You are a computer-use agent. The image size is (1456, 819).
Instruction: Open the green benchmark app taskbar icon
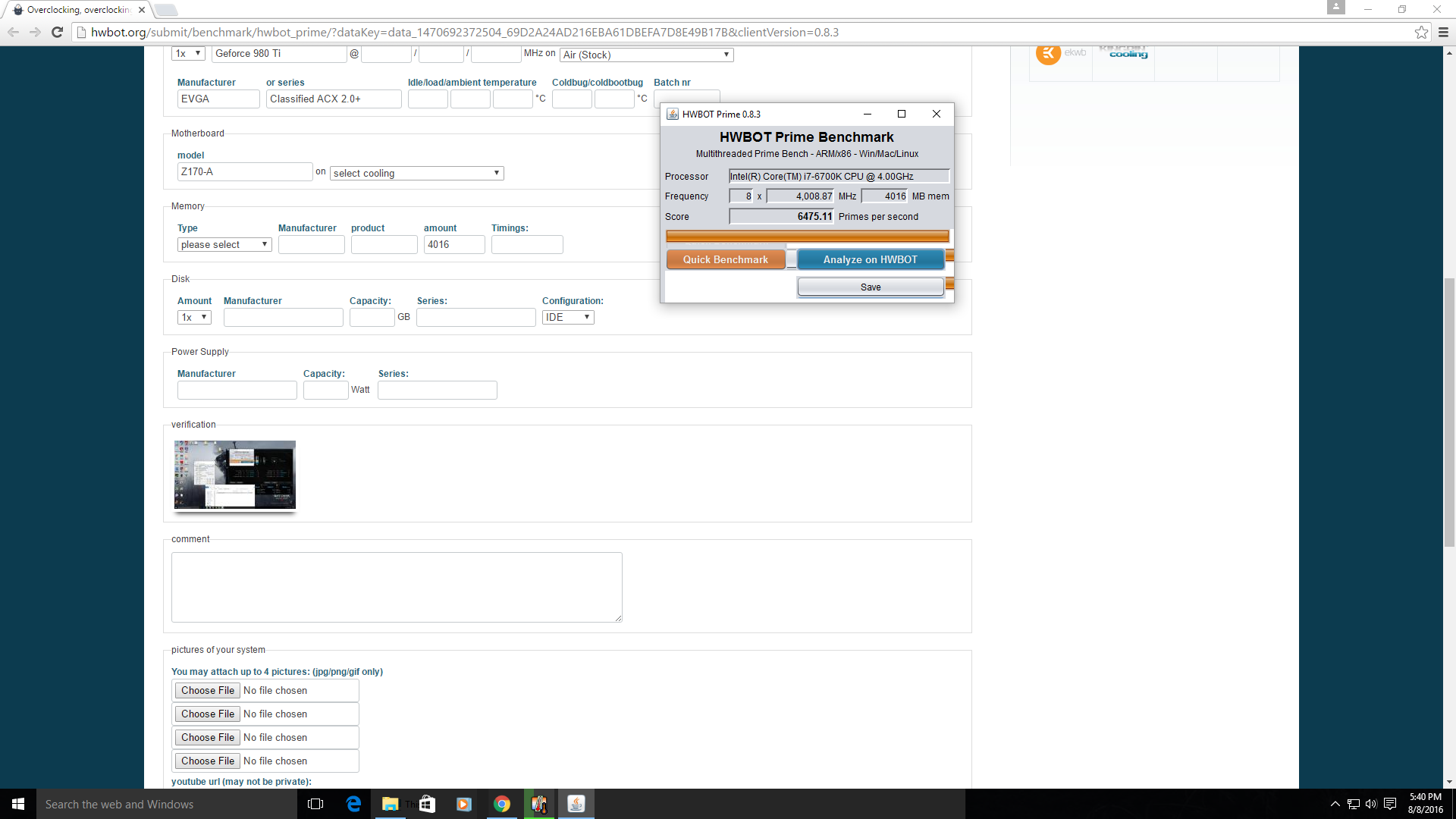(x=539, y=804)
